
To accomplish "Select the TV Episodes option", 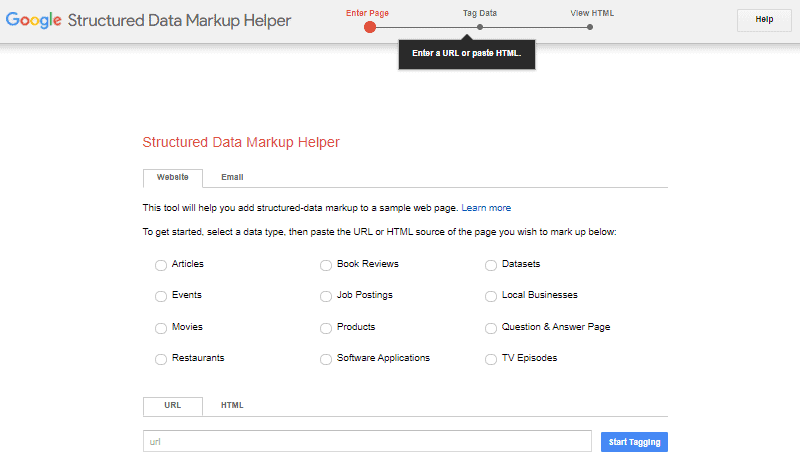I will coord(491,359).
